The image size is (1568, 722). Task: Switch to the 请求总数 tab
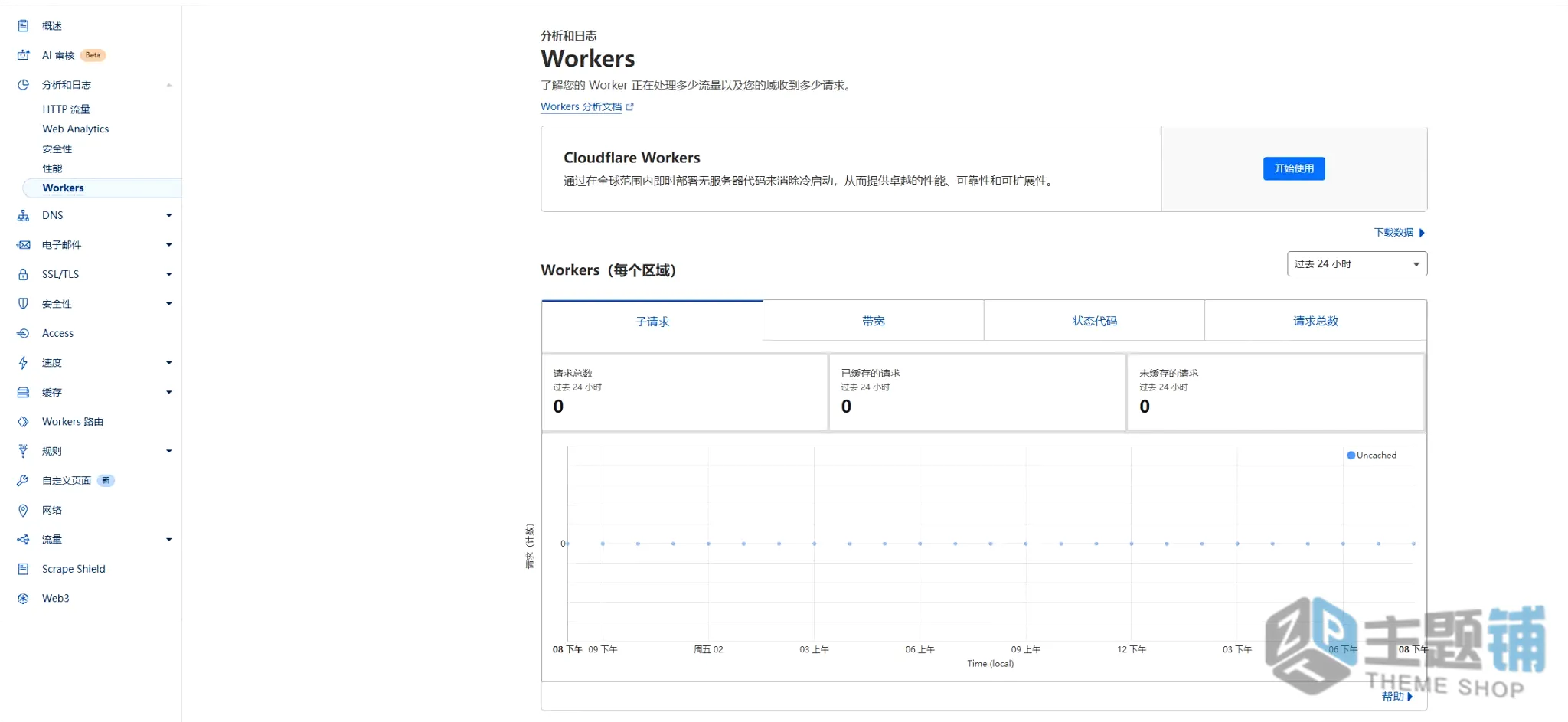click(x=1315, y=322)
